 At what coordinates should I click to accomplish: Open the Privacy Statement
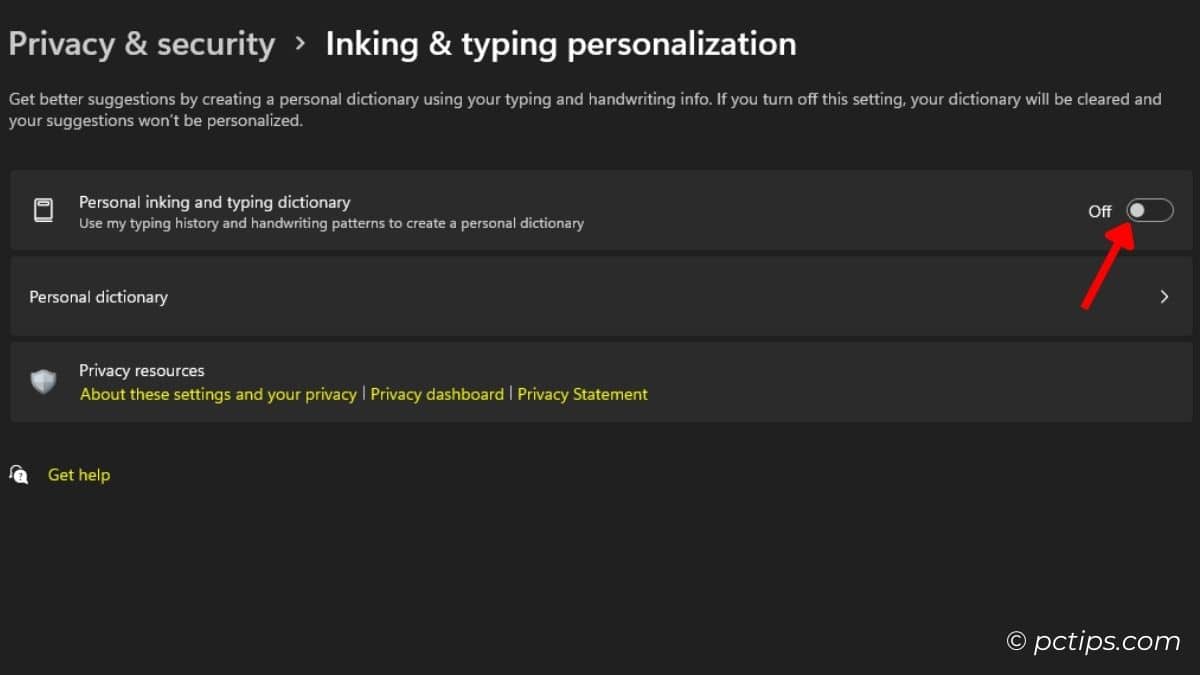pyautogui.click(x=582, y=394)
